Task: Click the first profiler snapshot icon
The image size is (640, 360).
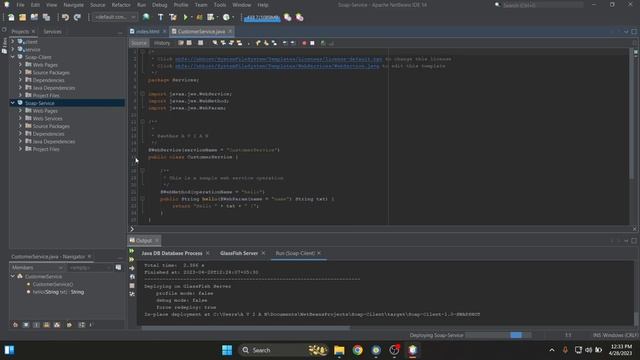Action: [288, 17]
